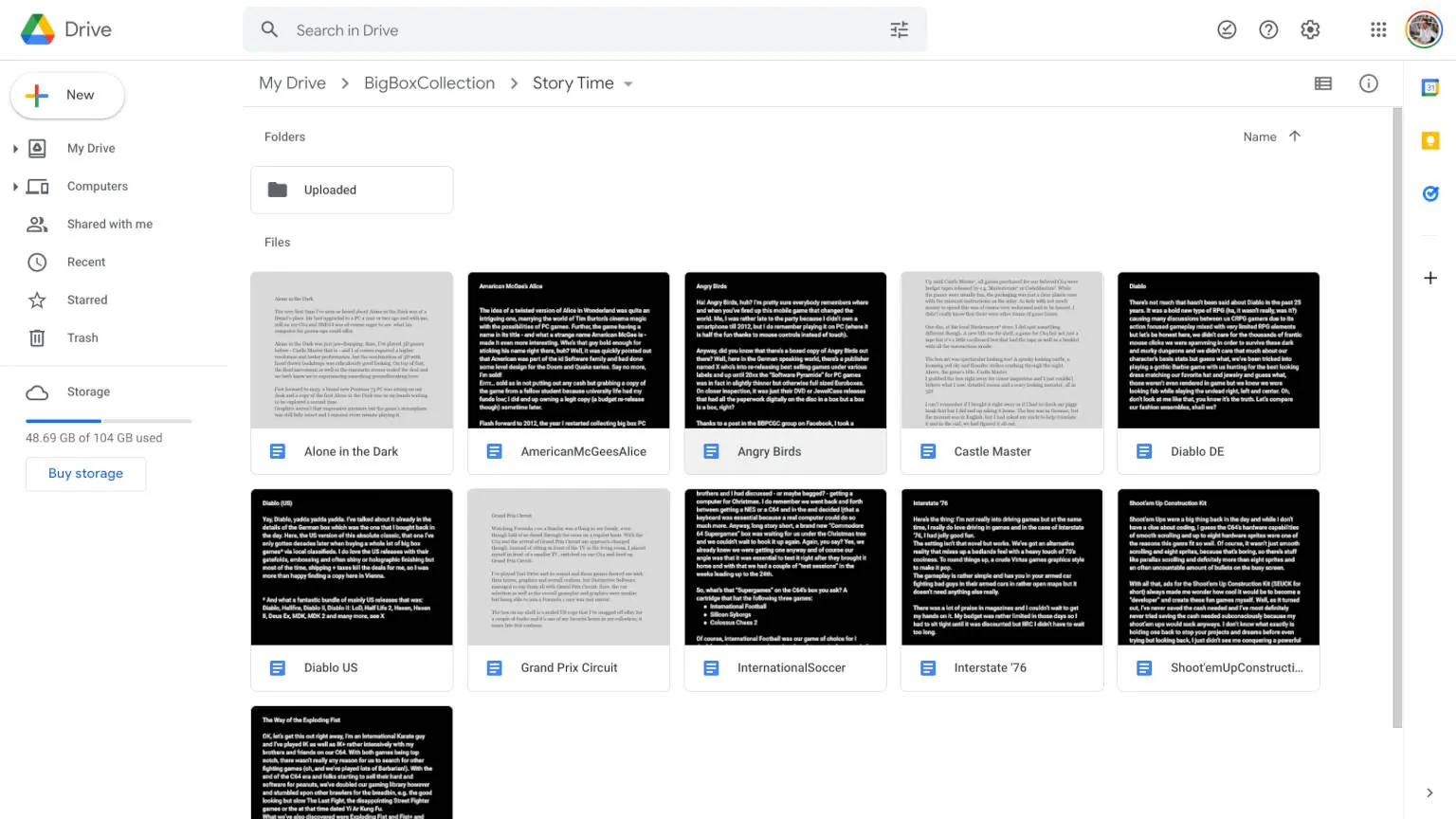Image resolution: width=1456 pixels, height=819 pixels.
Task: Click the storage usage progress bar
Action: [108, 421]
